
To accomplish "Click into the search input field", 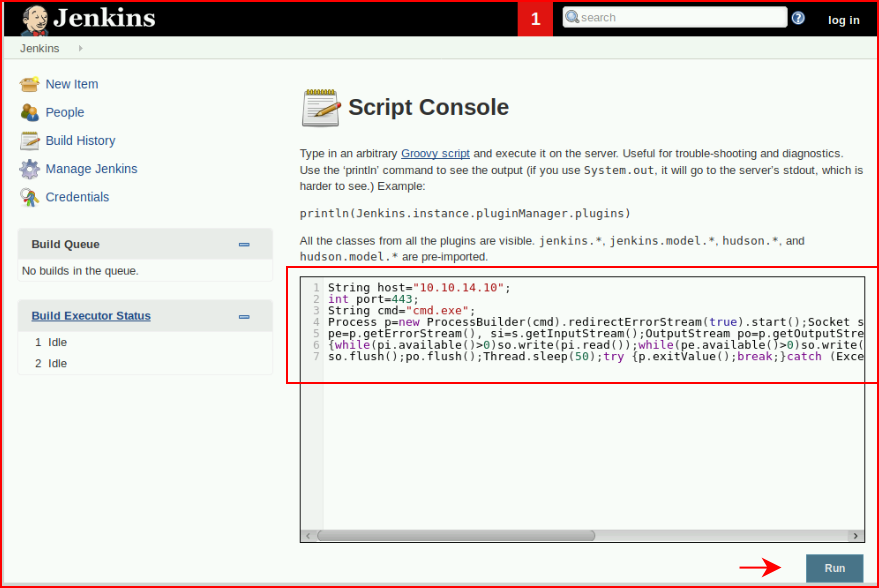I will pos(674,17).
